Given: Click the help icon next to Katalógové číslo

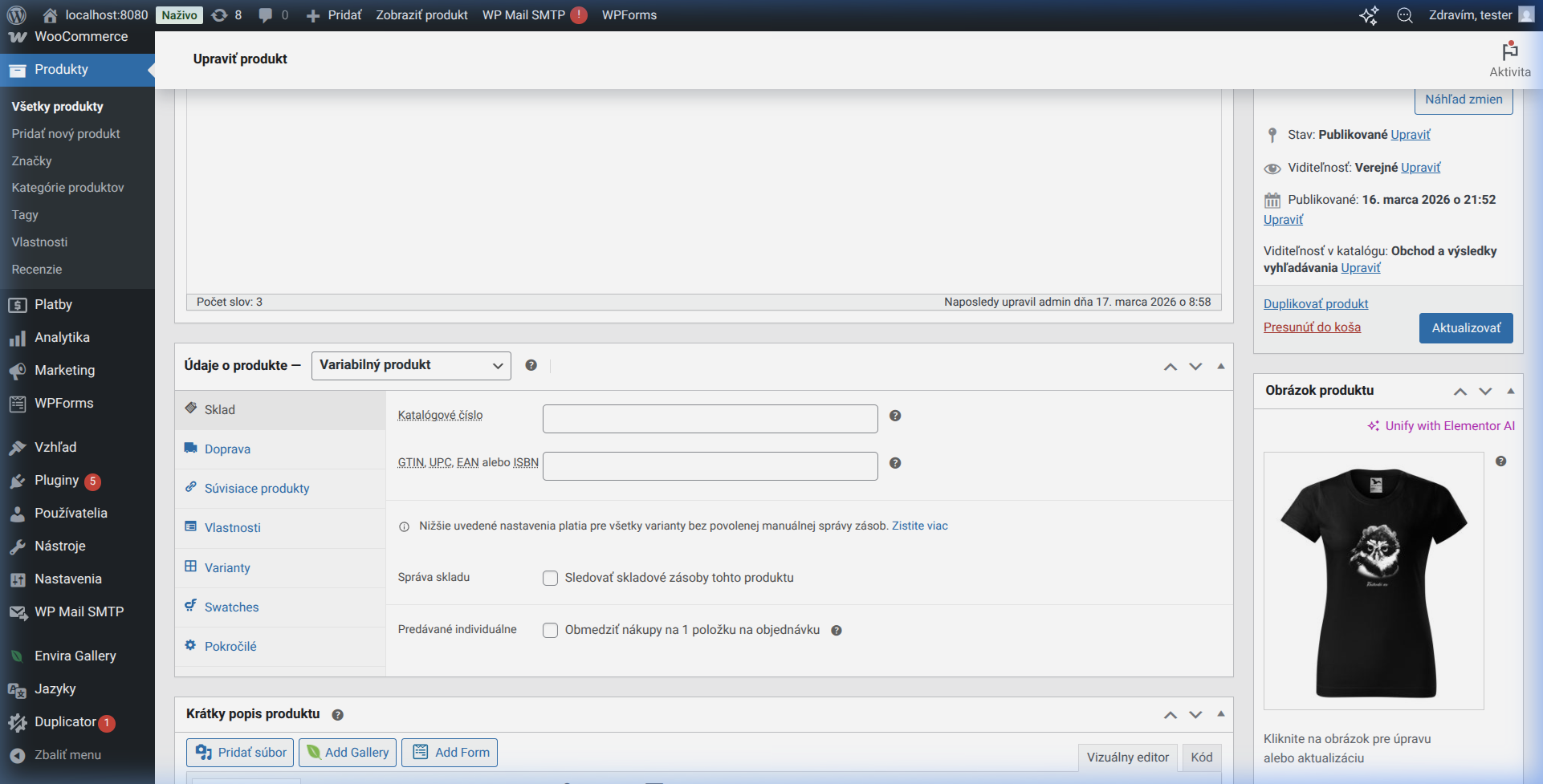Looking at the screenshot, I should (895, 416).
